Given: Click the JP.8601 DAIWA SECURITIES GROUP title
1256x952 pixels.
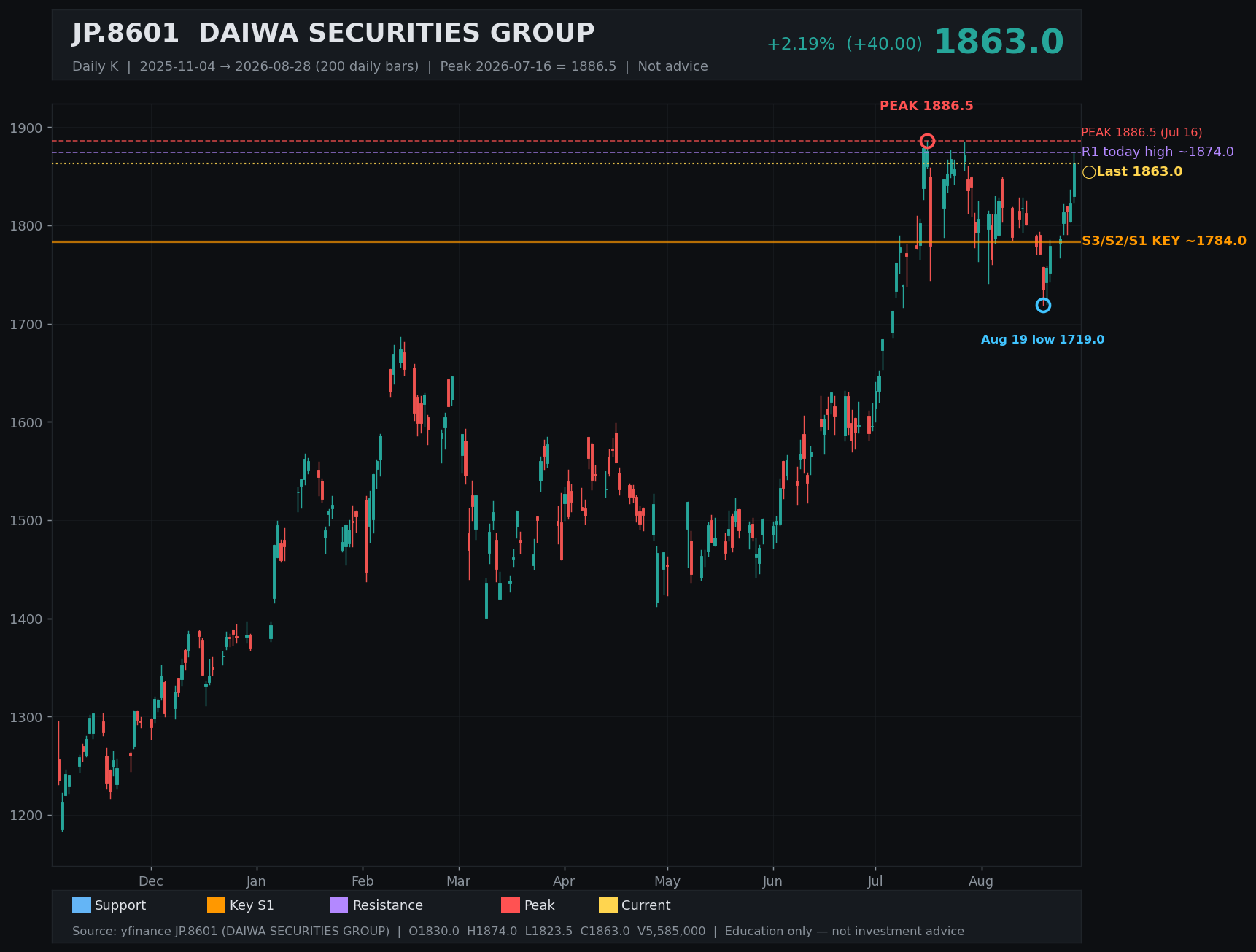Looking at the screenshot, I should [333, 34].
